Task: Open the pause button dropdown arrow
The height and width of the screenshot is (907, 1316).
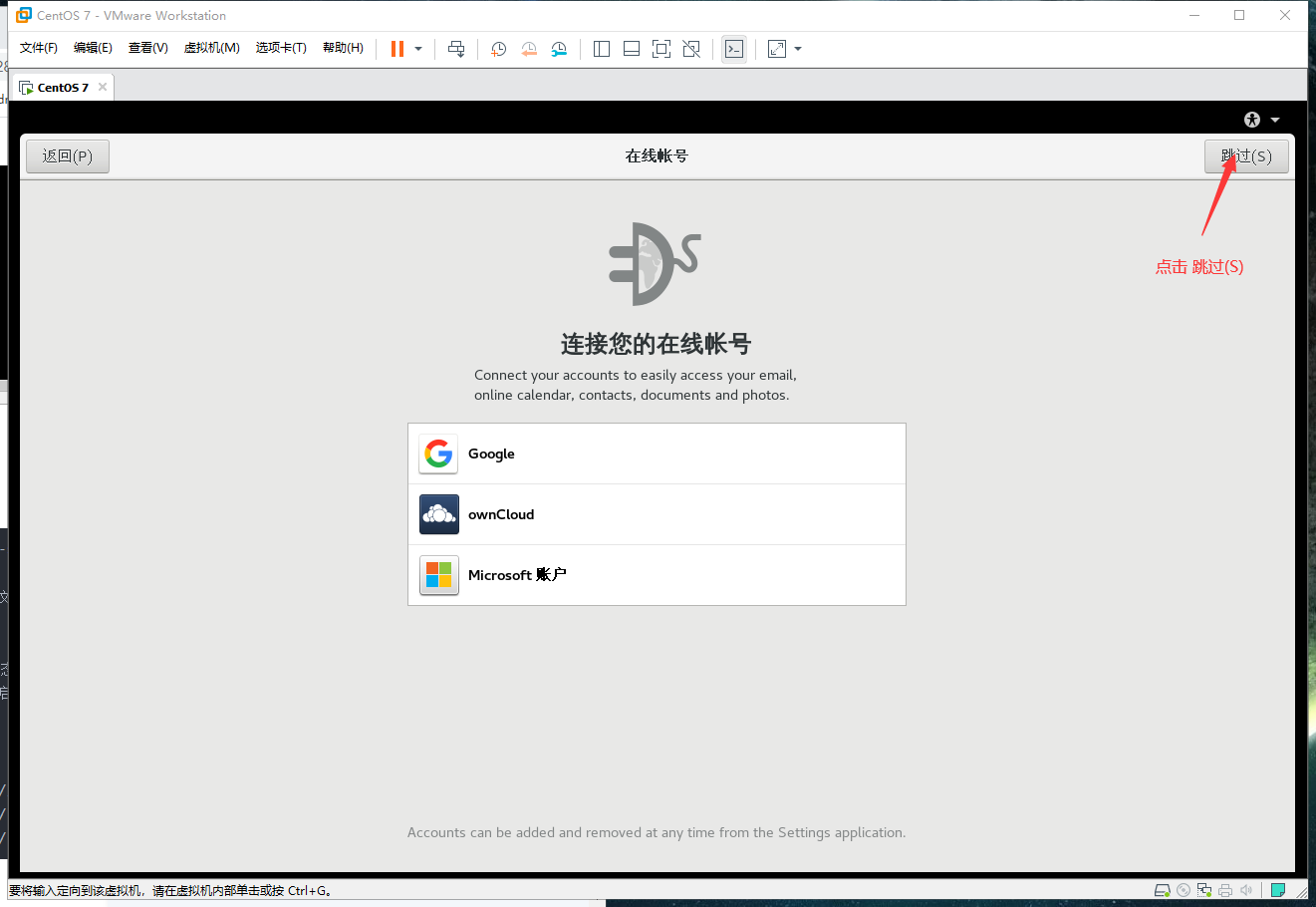Action: click(417, 48)
